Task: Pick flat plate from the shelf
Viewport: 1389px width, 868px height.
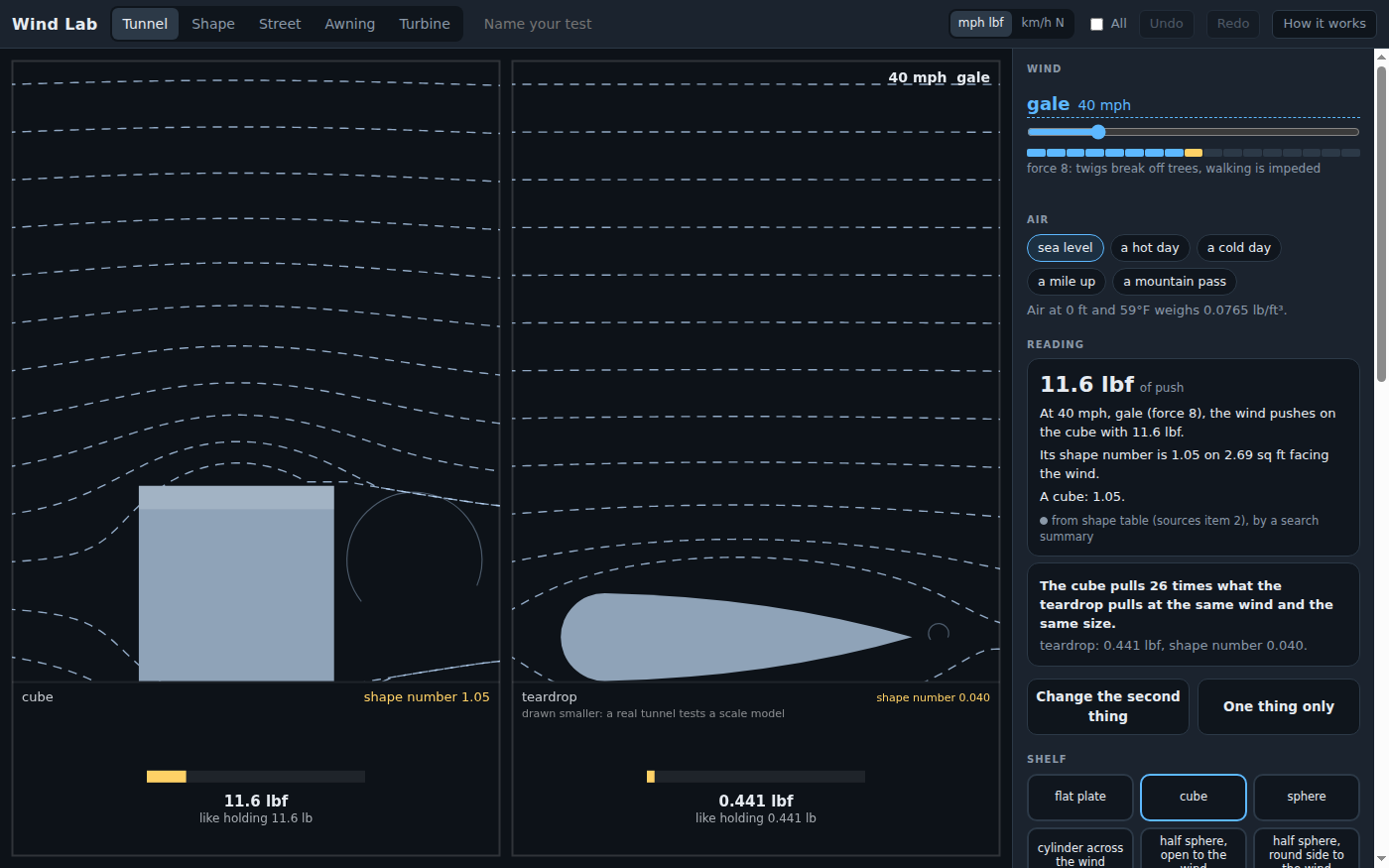Action: pos(1080,798)
